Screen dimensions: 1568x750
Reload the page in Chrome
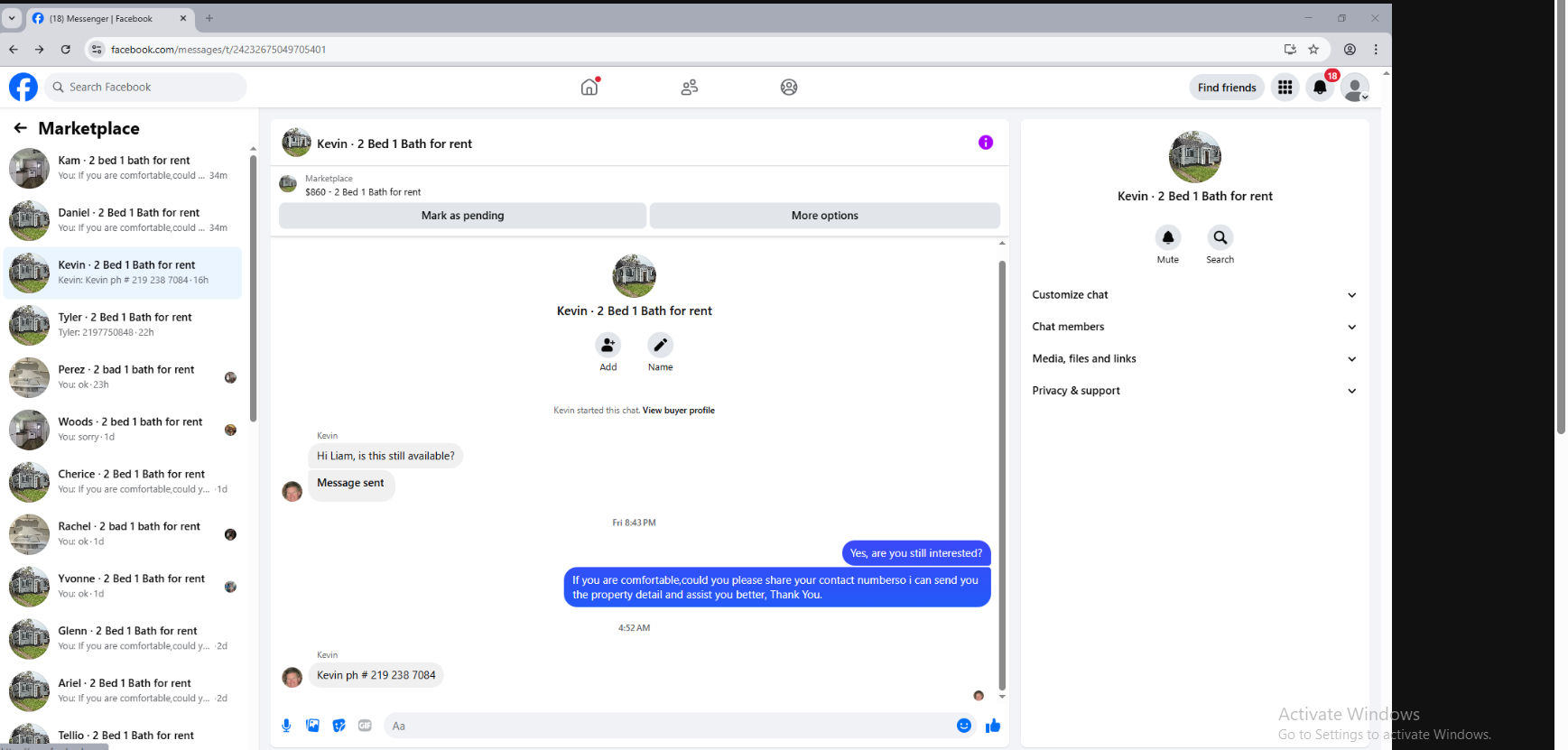tap(66, 50)
